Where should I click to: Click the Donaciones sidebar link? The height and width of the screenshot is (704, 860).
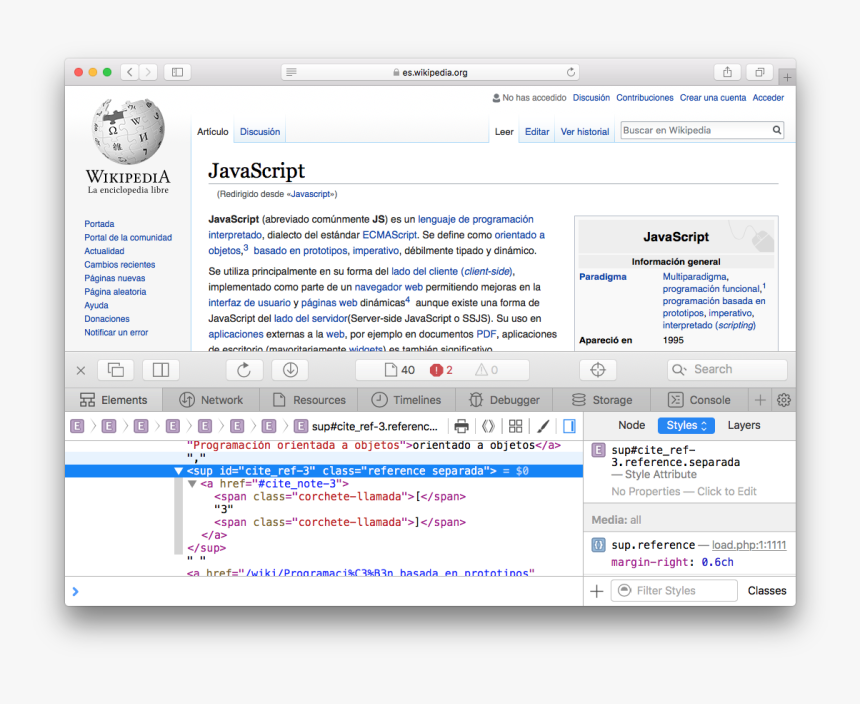(x=105, y=318)
